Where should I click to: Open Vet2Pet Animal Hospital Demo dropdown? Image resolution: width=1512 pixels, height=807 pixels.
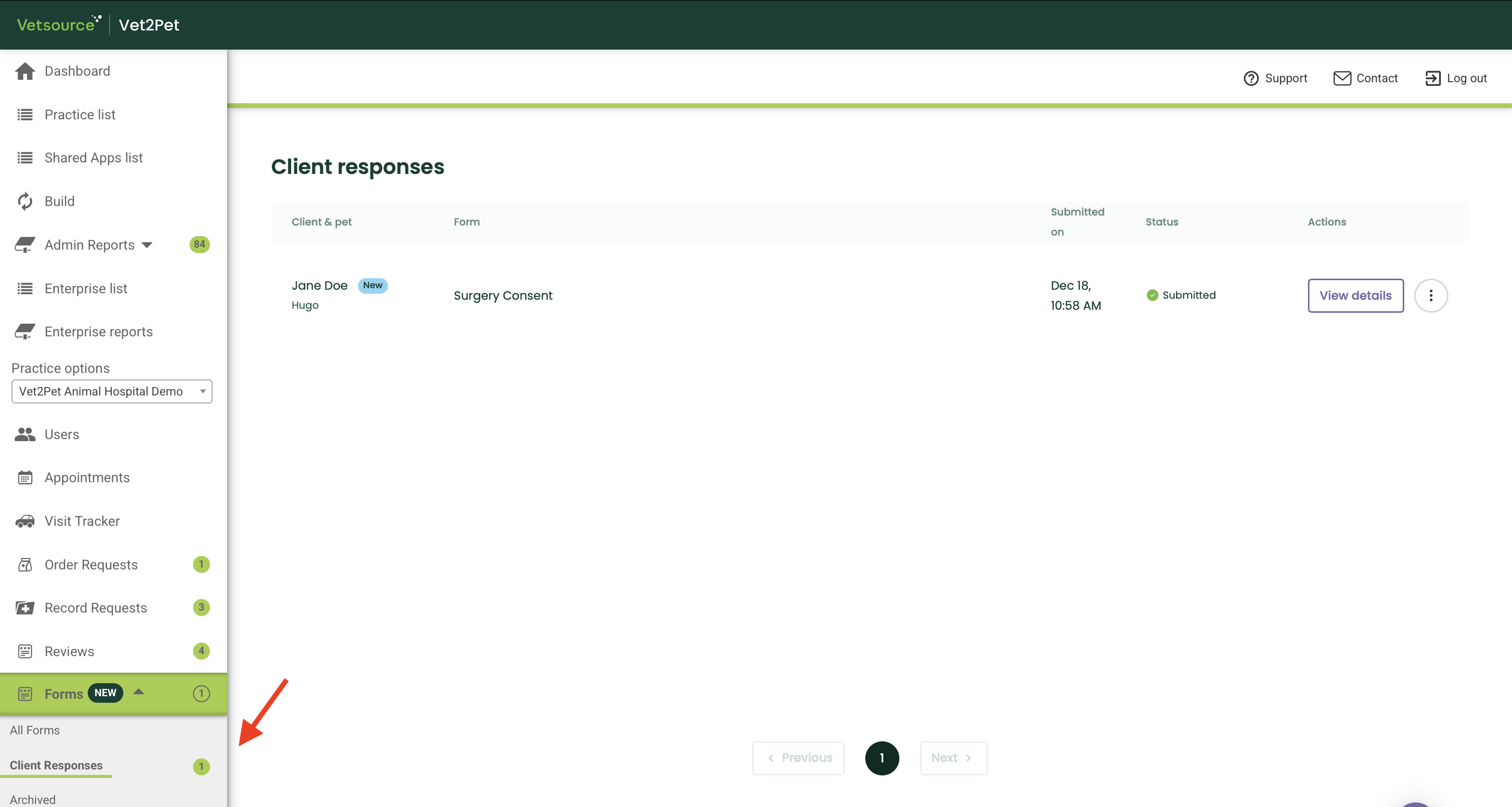click(111, 391)
